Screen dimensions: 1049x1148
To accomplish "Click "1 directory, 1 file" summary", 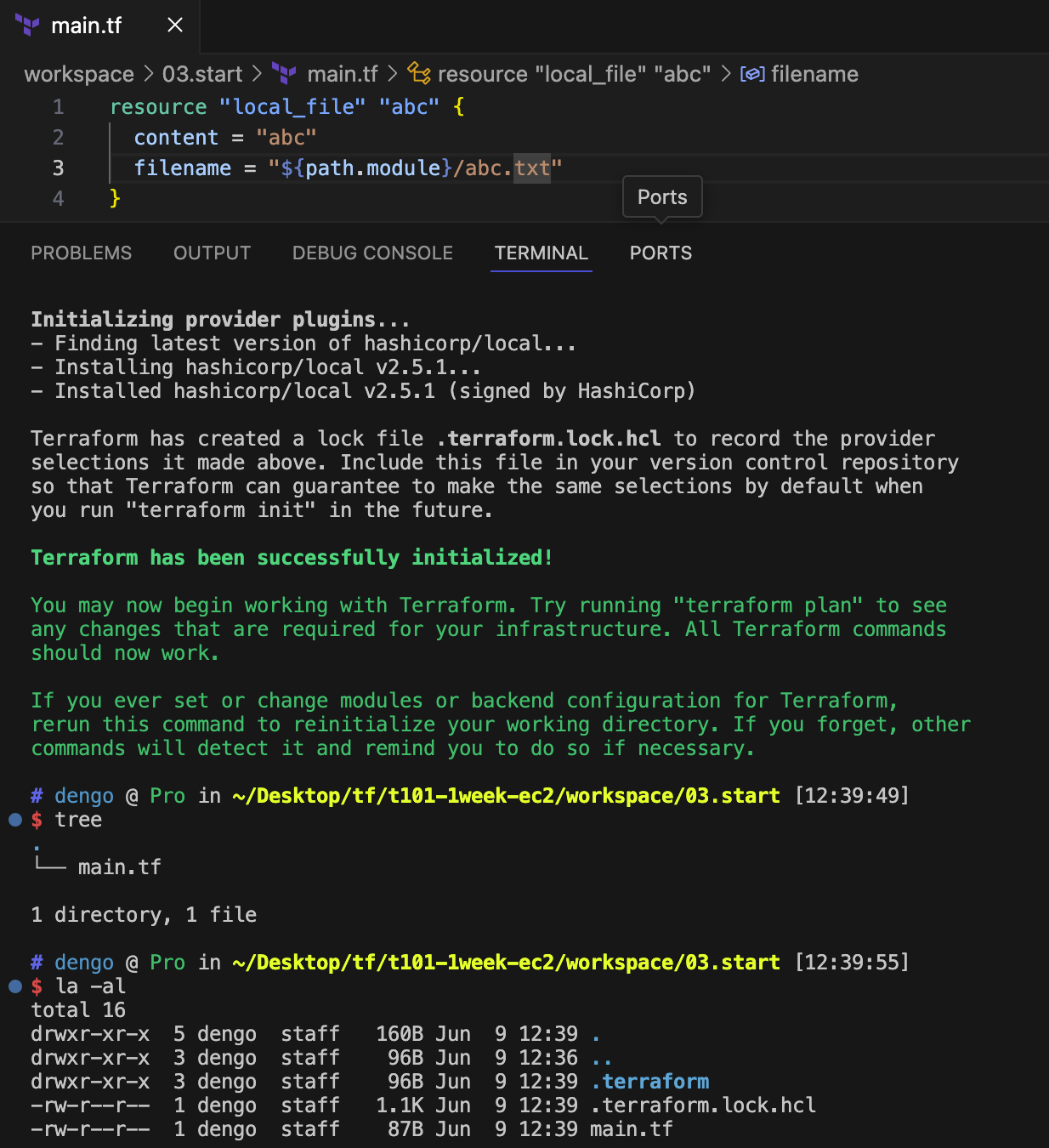I will pos(144,915).
